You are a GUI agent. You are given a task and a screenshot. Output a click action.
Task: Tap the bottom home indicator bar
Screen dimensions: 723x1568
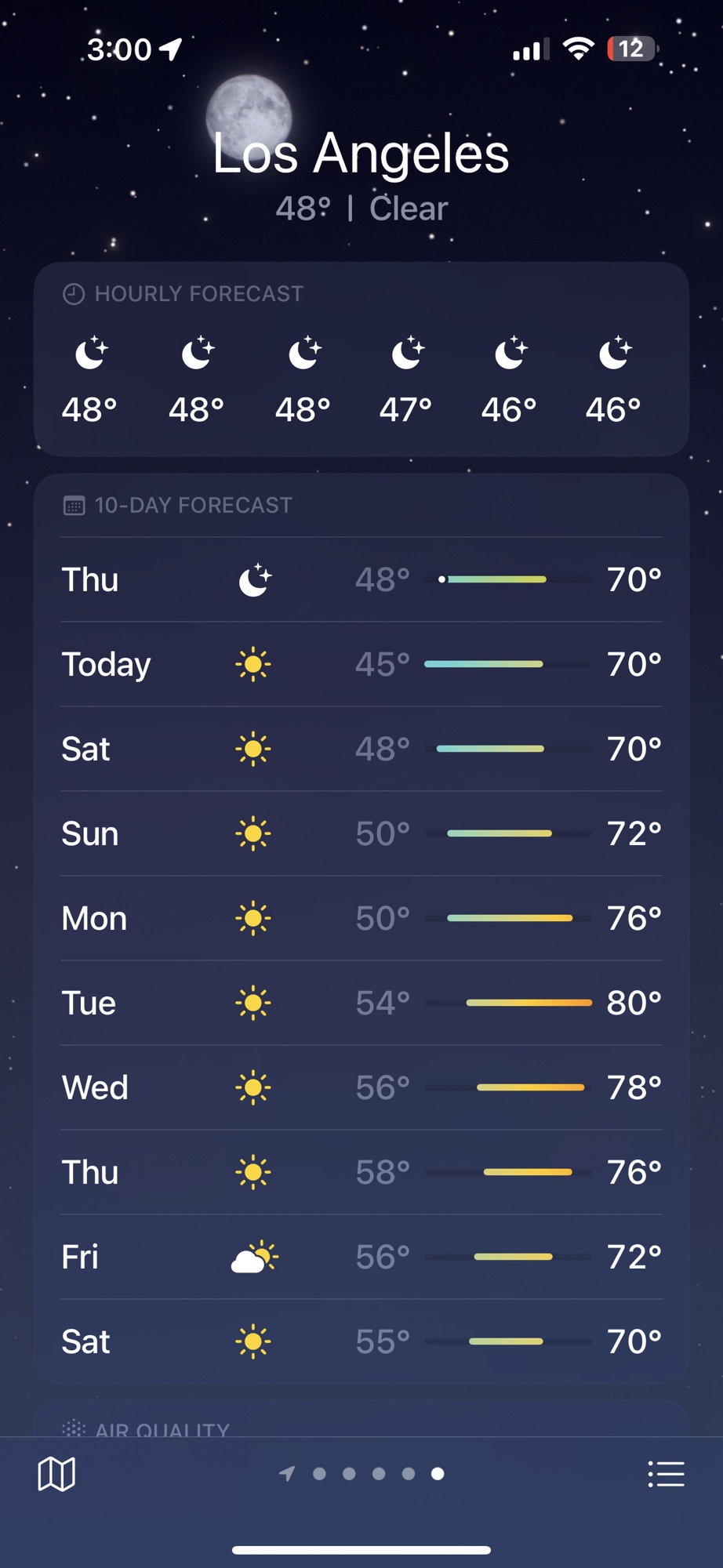coord(361,1550)
